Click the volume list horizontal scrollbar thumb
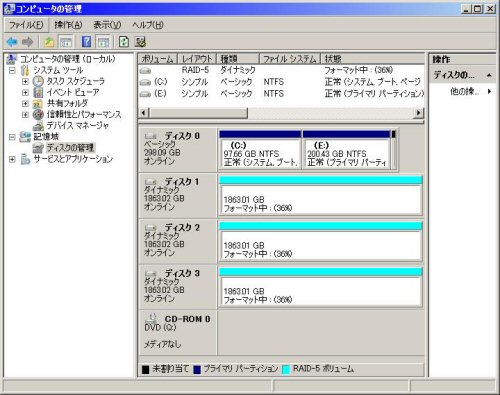 pos(198,113)
